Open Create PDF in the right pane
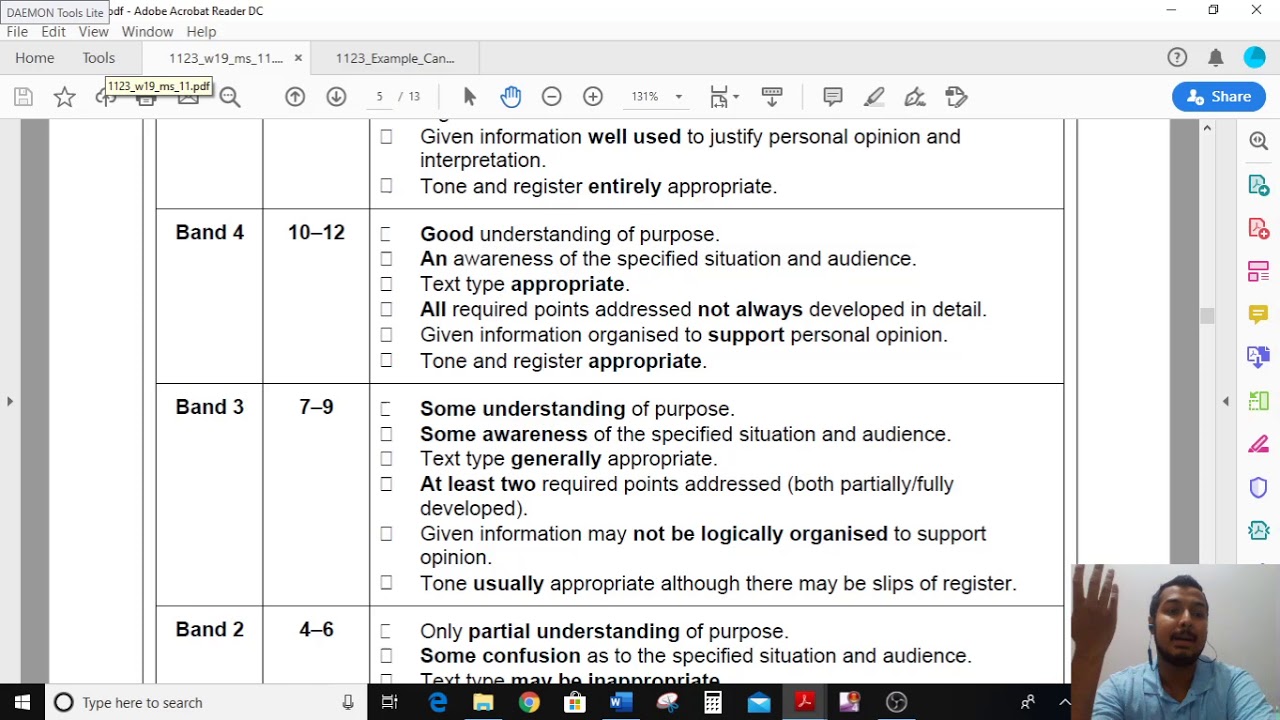This screenshot has height=720, width=1280. tap(1259, 228)
